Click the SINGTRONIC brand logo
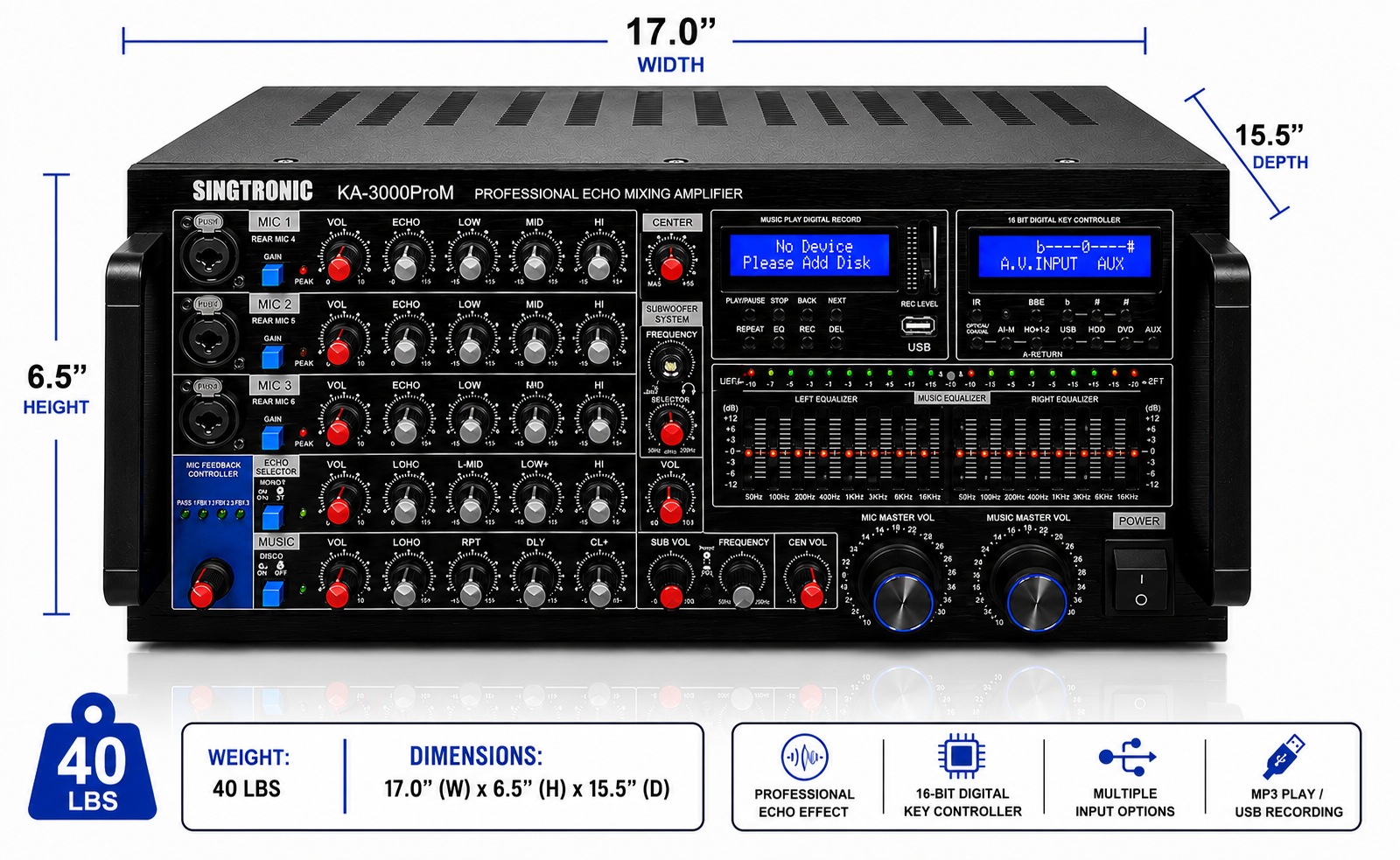Screen dimensions: 1400x860 pos(252,191)
